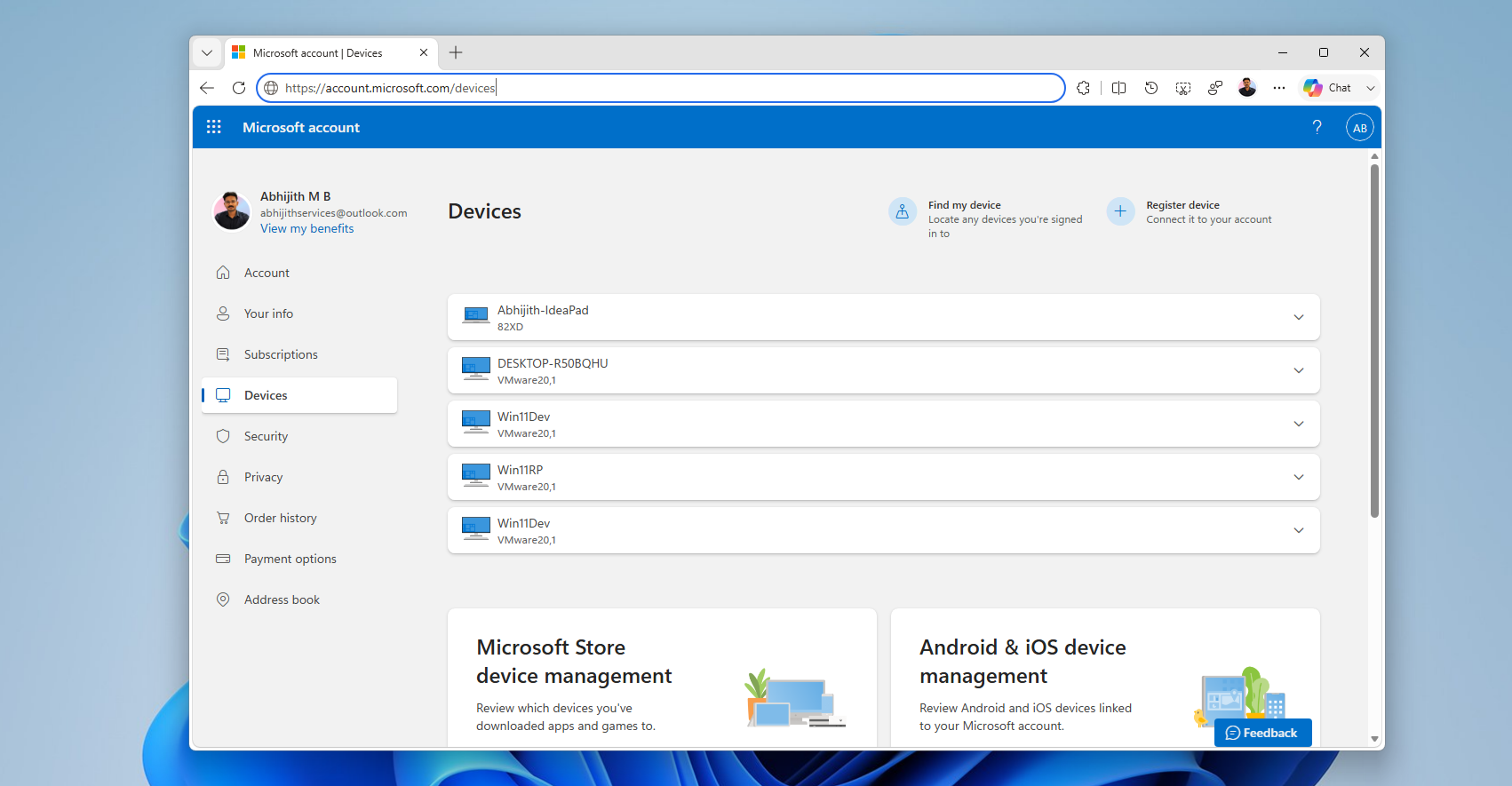Click the Win11RP device name
Screen dimensions: 1512x786
tap(520, 470)
